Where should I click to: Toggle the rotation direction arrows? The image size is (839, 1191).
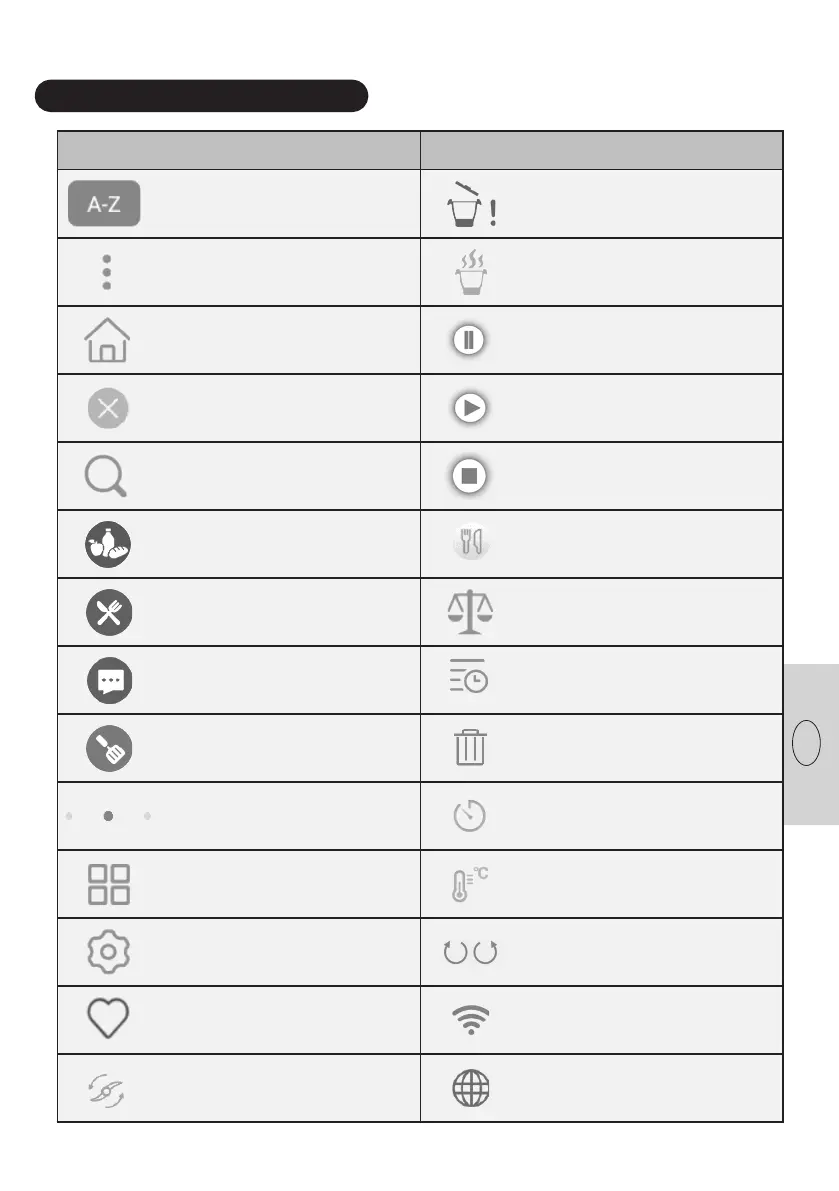click(471, 952)
